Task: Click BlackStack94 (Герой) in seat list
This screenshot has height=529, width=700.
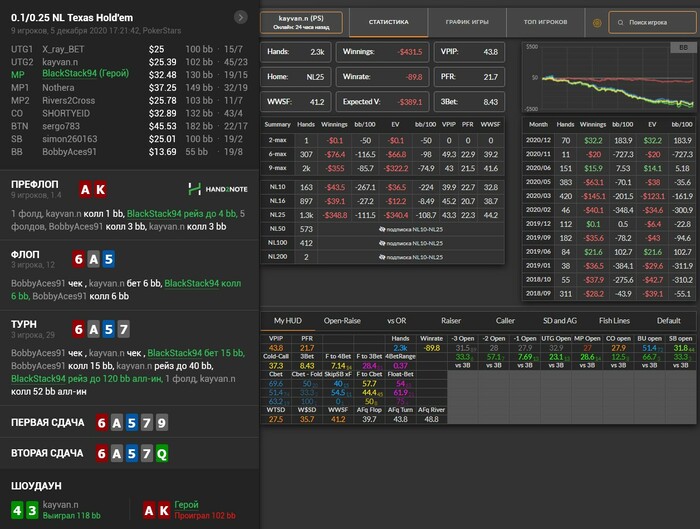Action: (x=86, y=74)
